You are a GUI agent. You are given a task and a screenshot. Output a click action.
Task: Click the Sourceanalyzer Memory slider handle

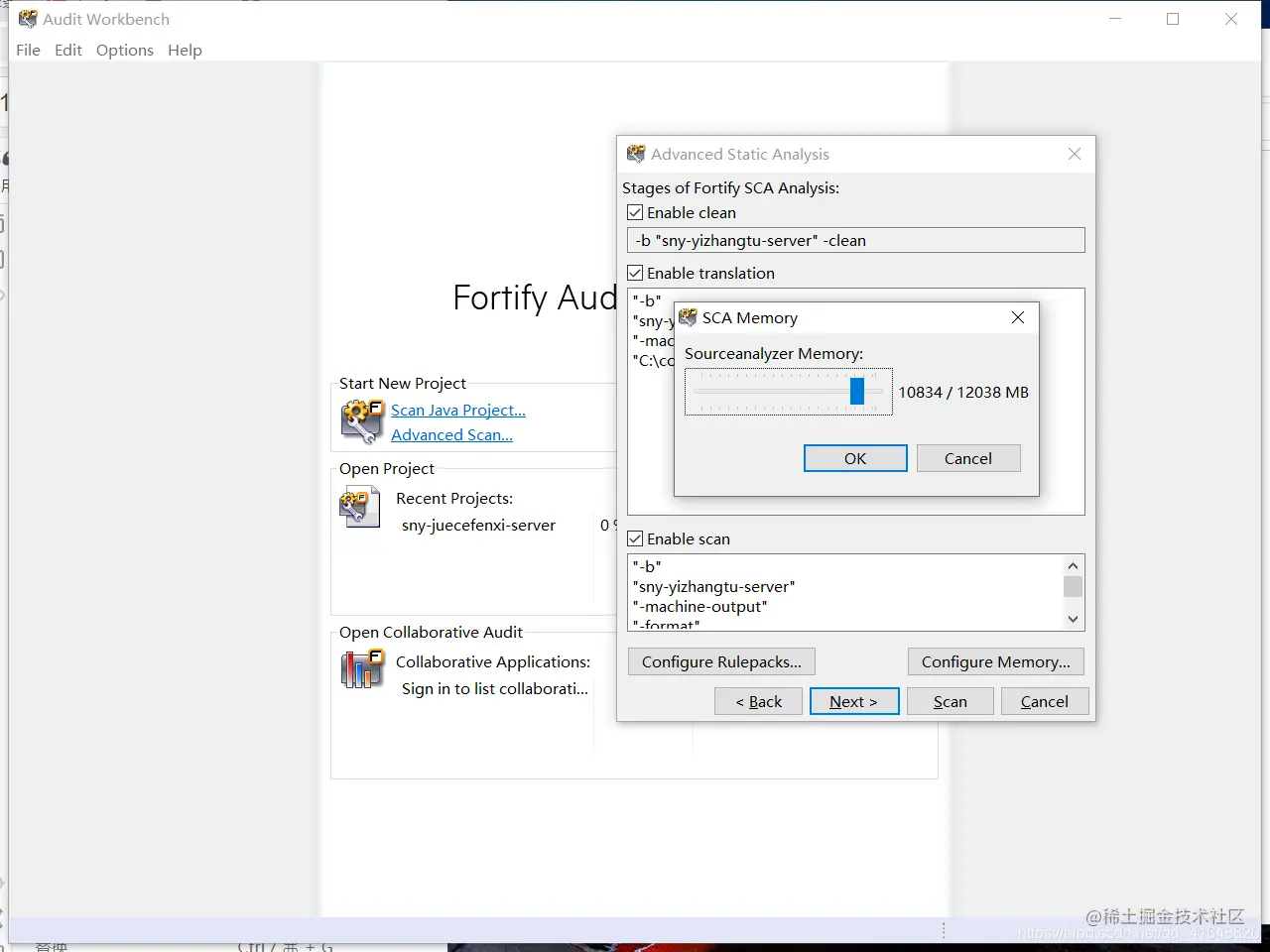857,391
